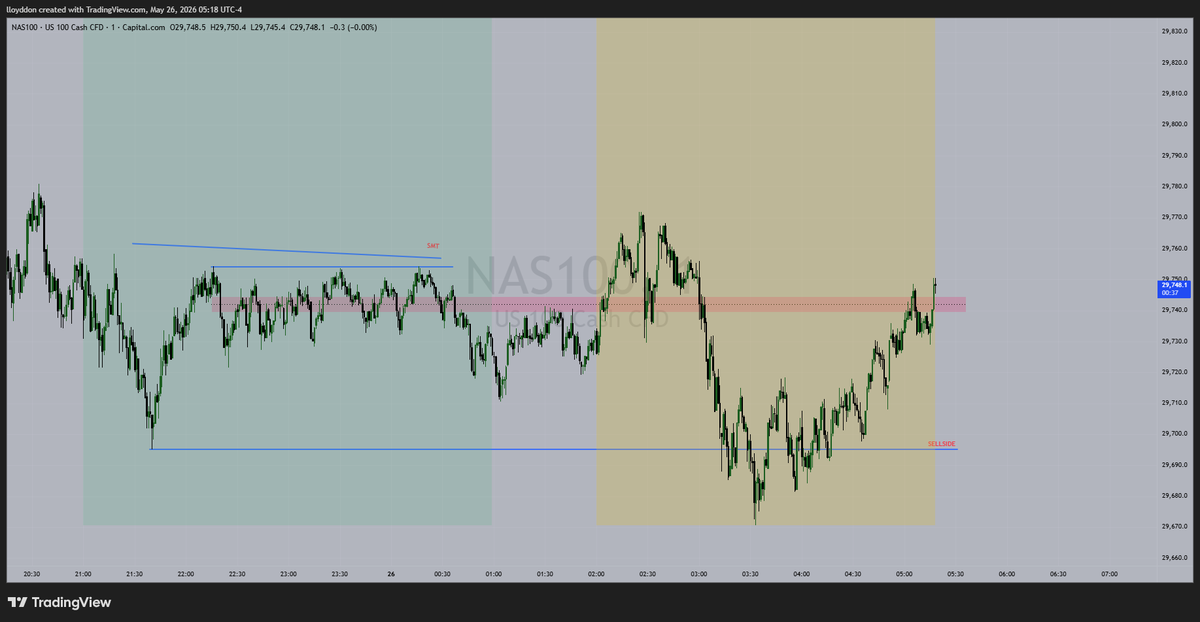Click the 29,820.0 price axis label
Viewport: 1200px width, 622px height.
(x=1173, y=63)
